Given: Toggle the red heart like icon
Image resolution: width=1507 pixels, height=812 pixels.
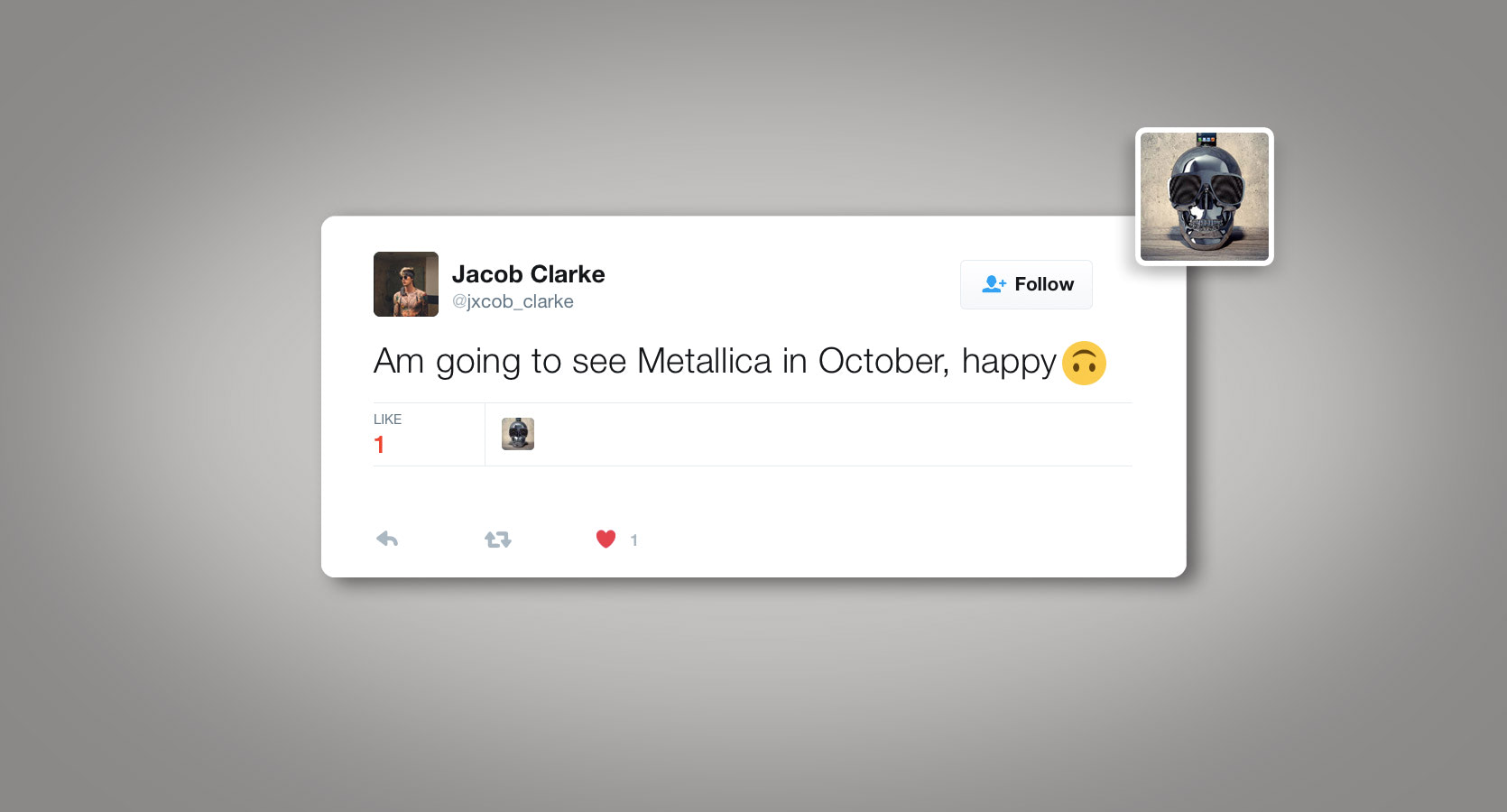Looking at the screenshot, I should coord(606,540).
